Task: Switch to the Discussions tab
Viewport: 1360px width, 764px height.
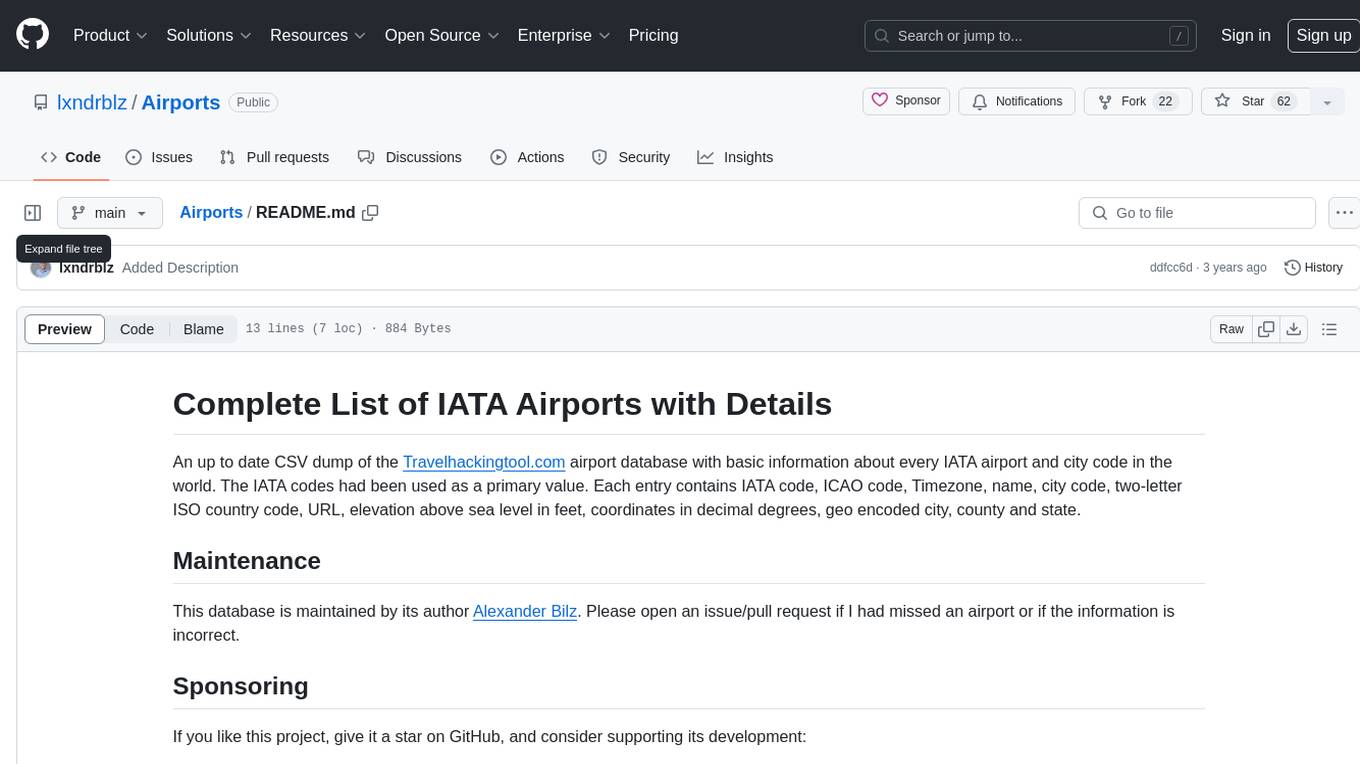Action: click(x=410, y=157)
